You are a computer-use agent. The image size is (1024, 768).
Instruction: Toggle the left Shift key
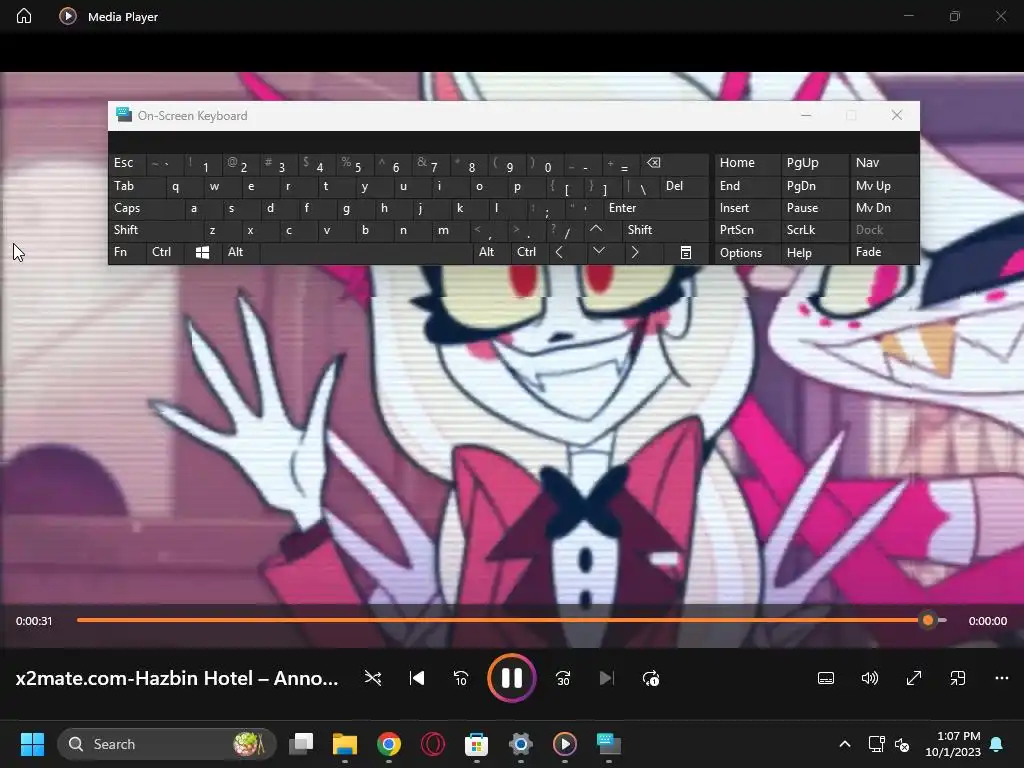point(155,230)
